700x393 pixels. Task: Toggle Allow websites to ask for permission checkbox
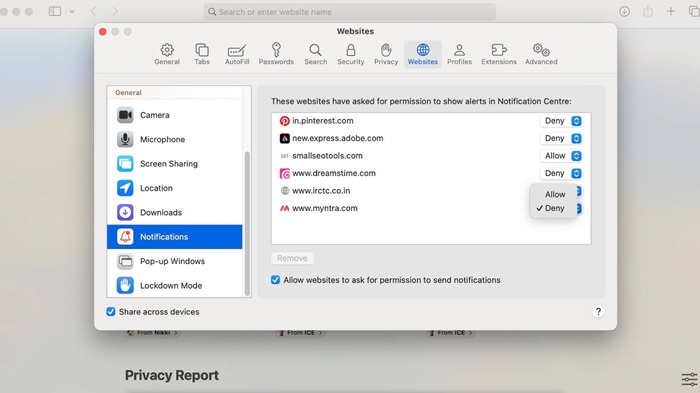click(275, 280)
